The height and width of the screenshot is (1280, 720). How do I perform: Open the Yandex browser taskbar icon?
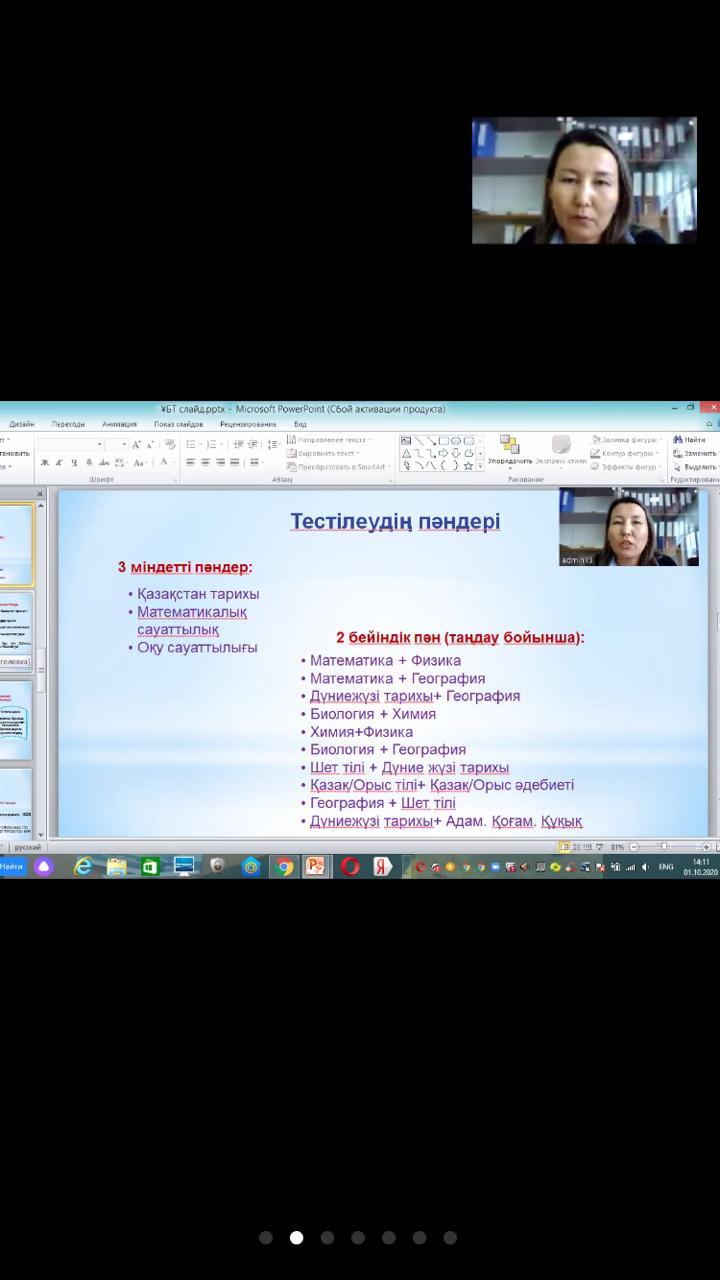pos(382,867)
